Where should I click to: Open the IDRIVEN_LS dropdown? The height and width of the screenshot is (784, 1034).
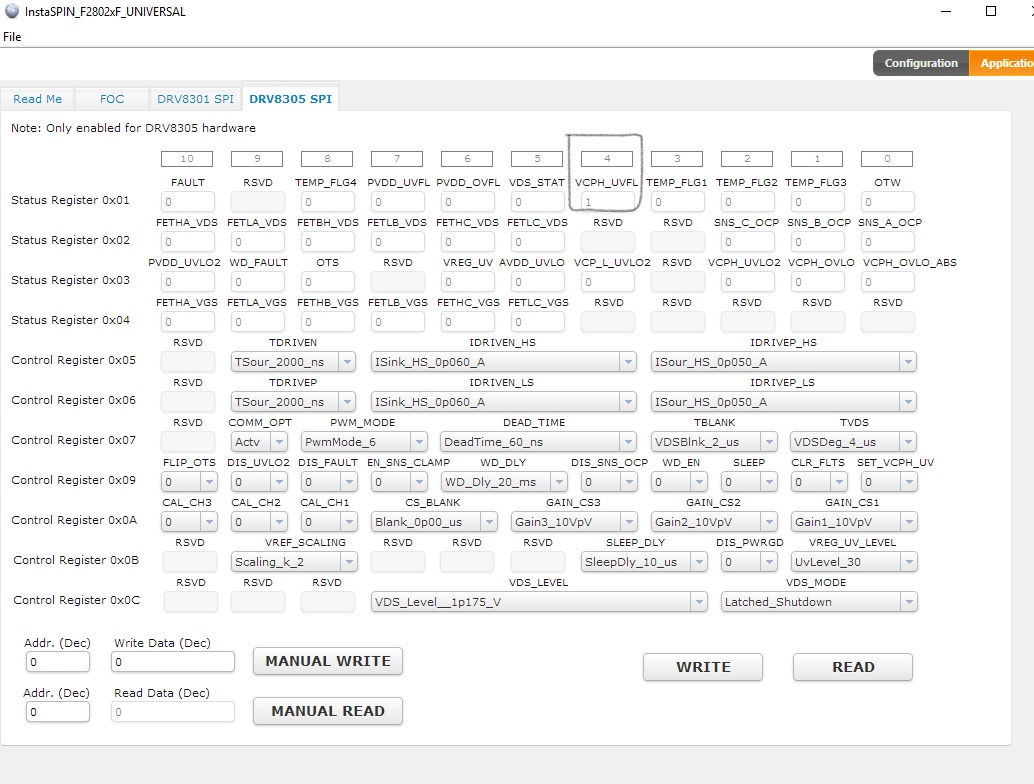click(x=504, y=402)
